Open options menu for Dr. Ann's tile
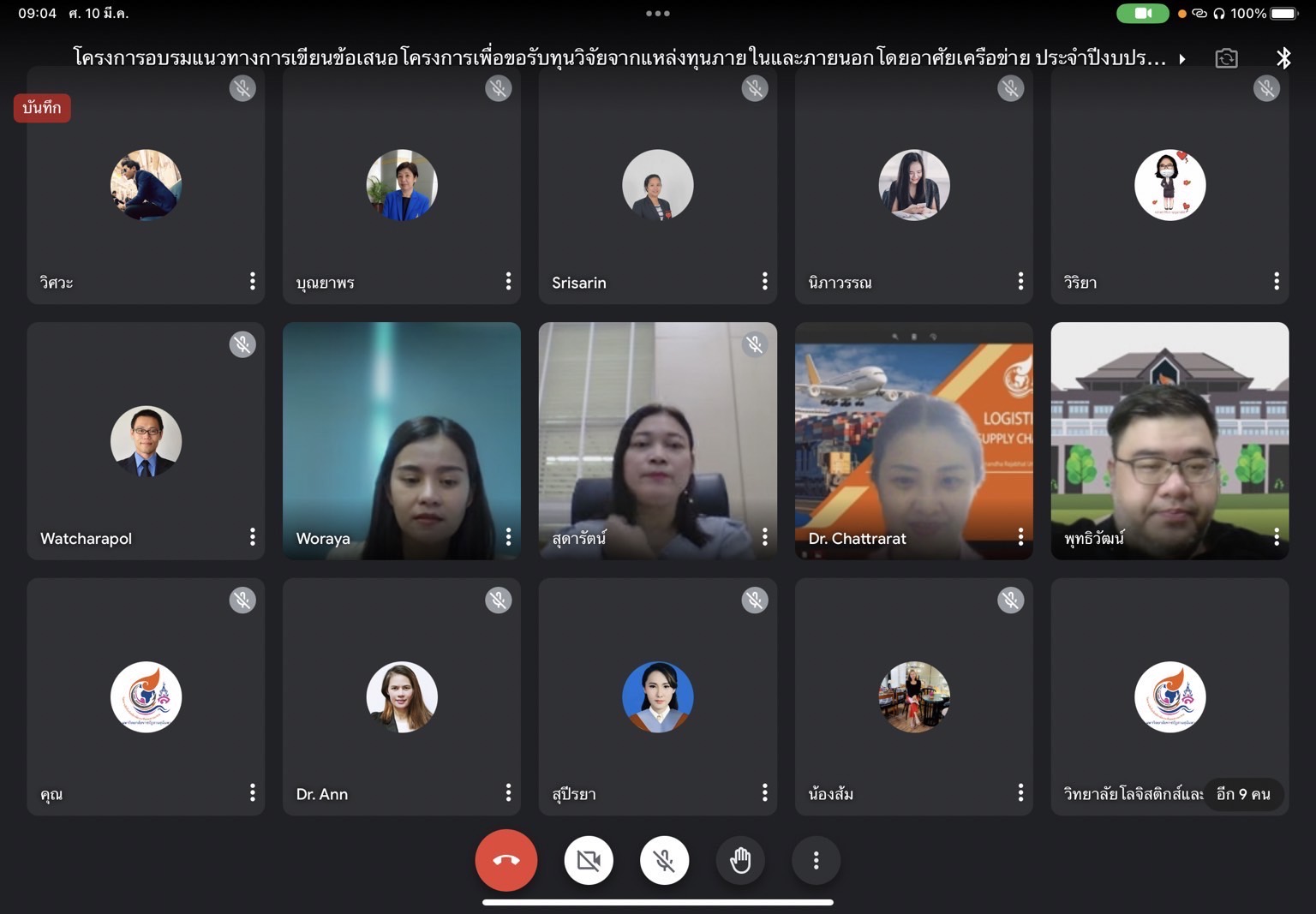1316x914 pixels. tap(508, 792)
